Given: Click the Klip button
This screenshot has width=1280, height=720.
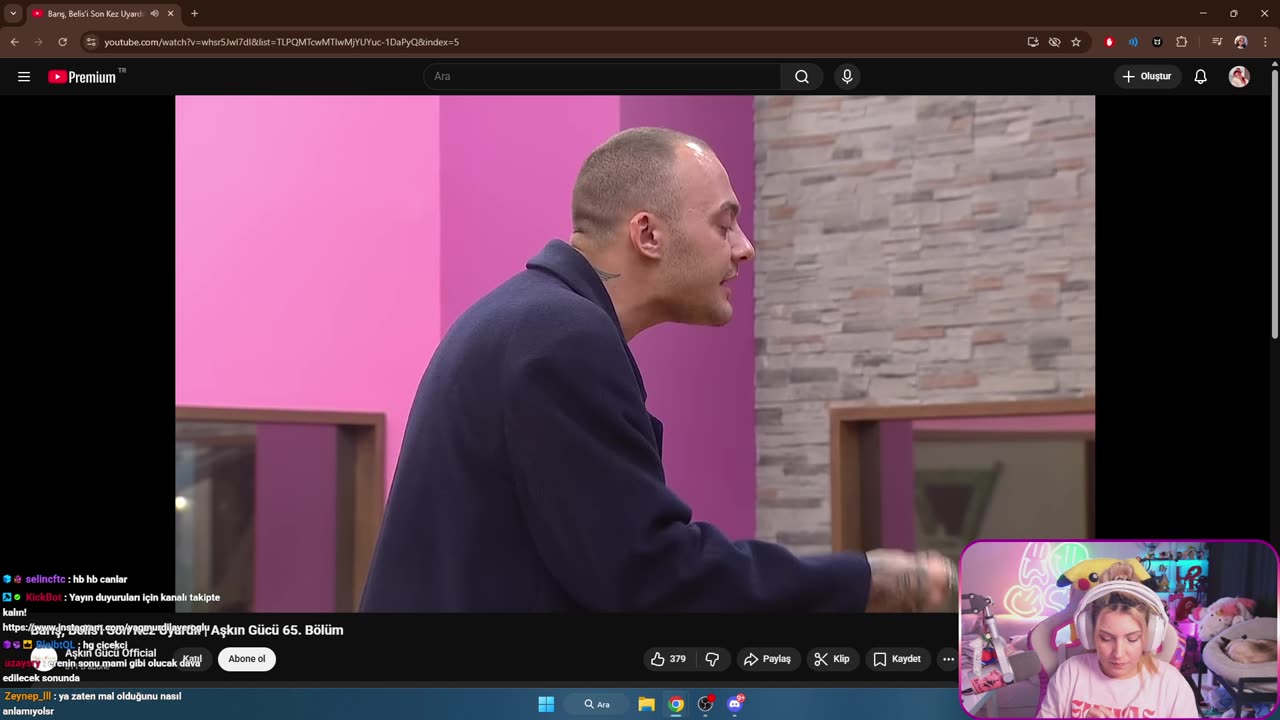Looking at the screenshot, I should point(831,659).
